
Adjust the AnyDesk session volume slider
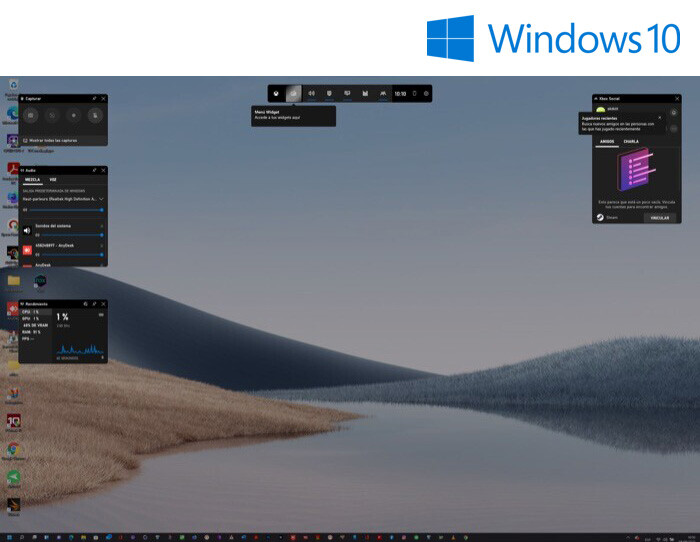tap(71, 254)
